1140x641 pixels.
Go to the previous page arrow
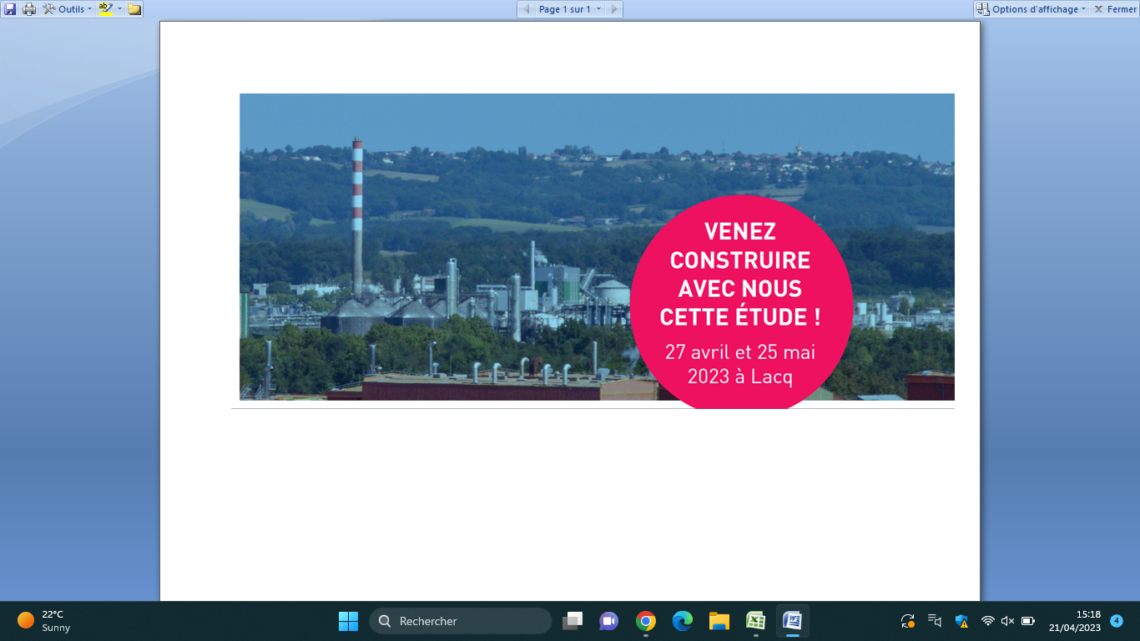(x=526, y=9)
